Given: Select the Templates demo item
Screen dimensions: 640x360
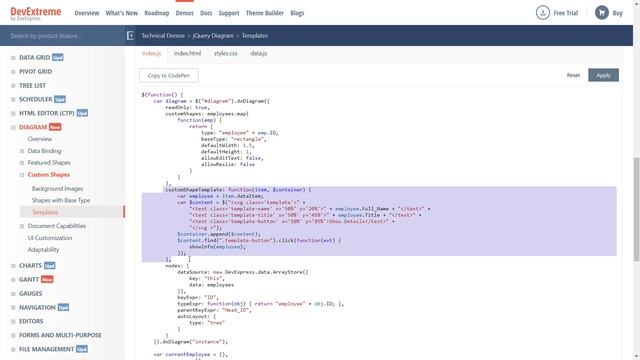Looking at the screenshot, I should 72,212.
